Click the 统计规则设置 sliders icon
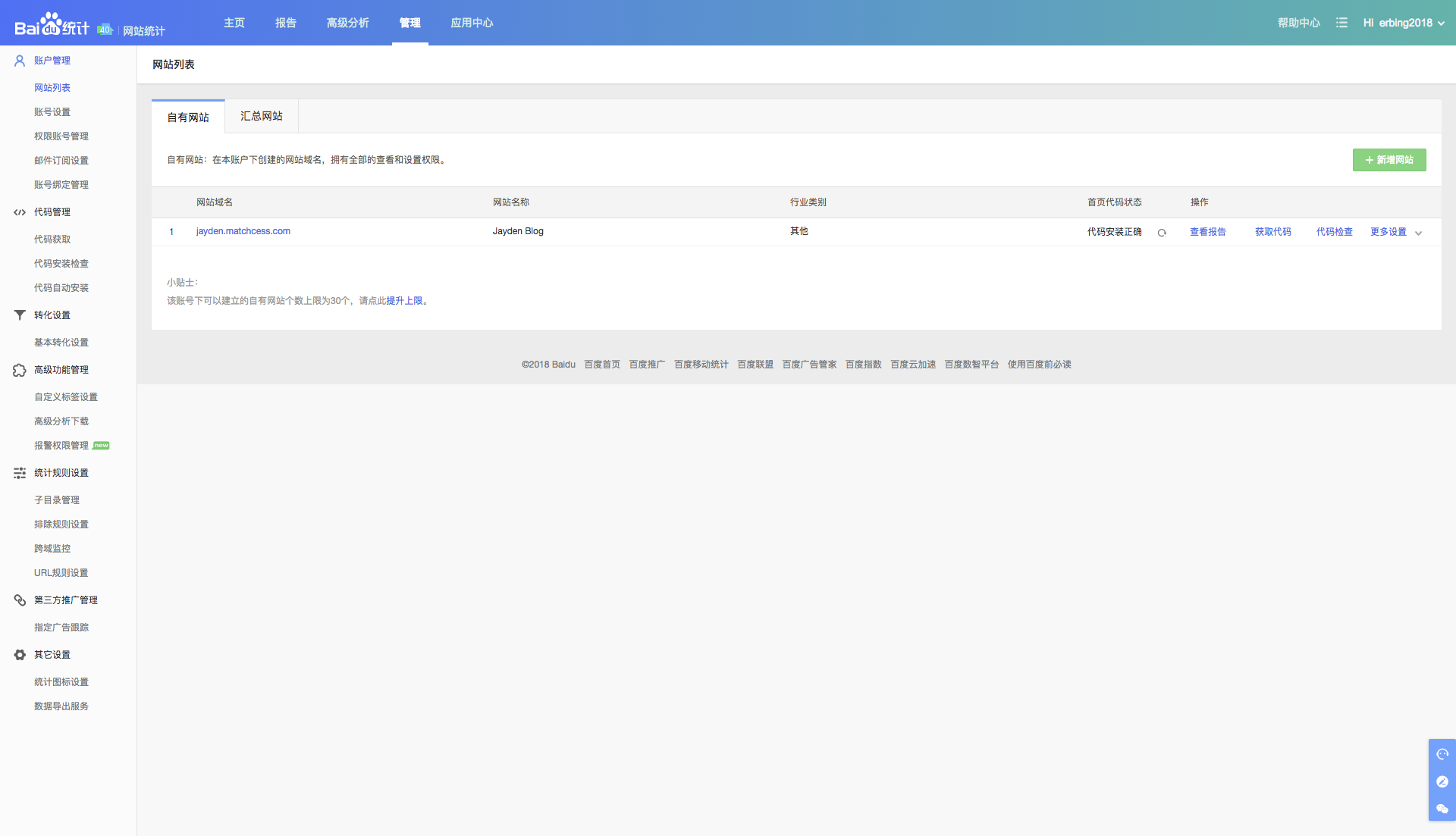 [x=20, y=473]
